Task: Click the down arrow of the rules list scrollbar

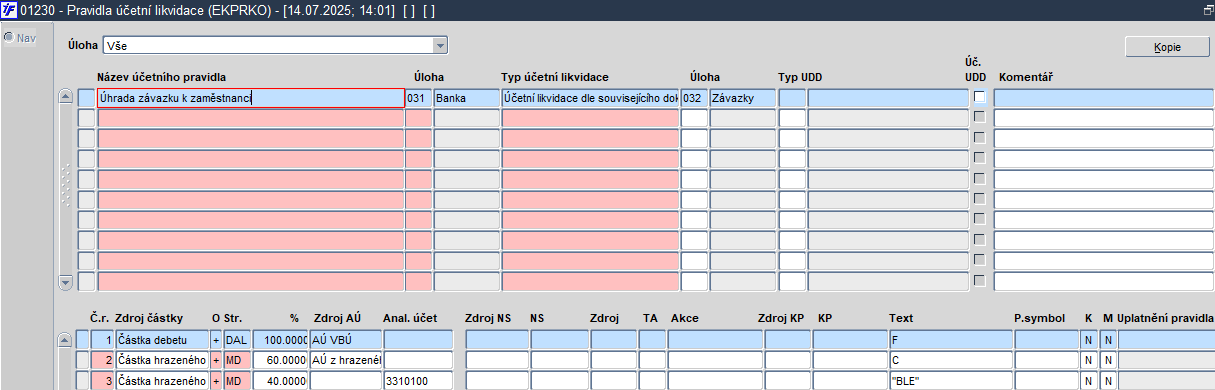Action: (x=66, y=282)
